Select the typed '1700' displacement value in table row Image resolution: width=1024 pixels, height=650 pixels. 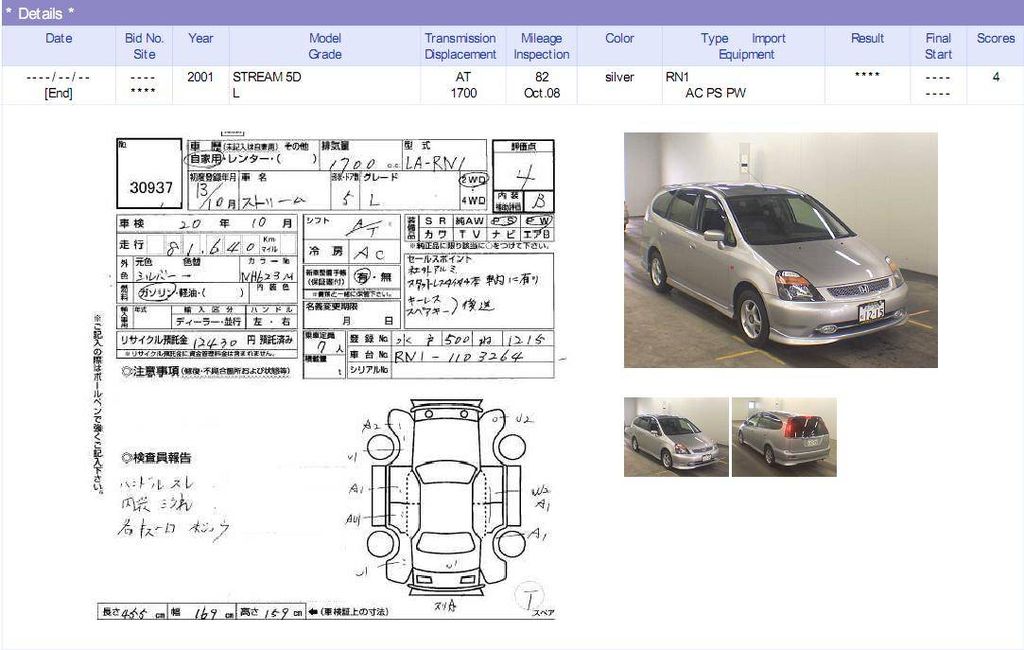(x=464, y=93)
